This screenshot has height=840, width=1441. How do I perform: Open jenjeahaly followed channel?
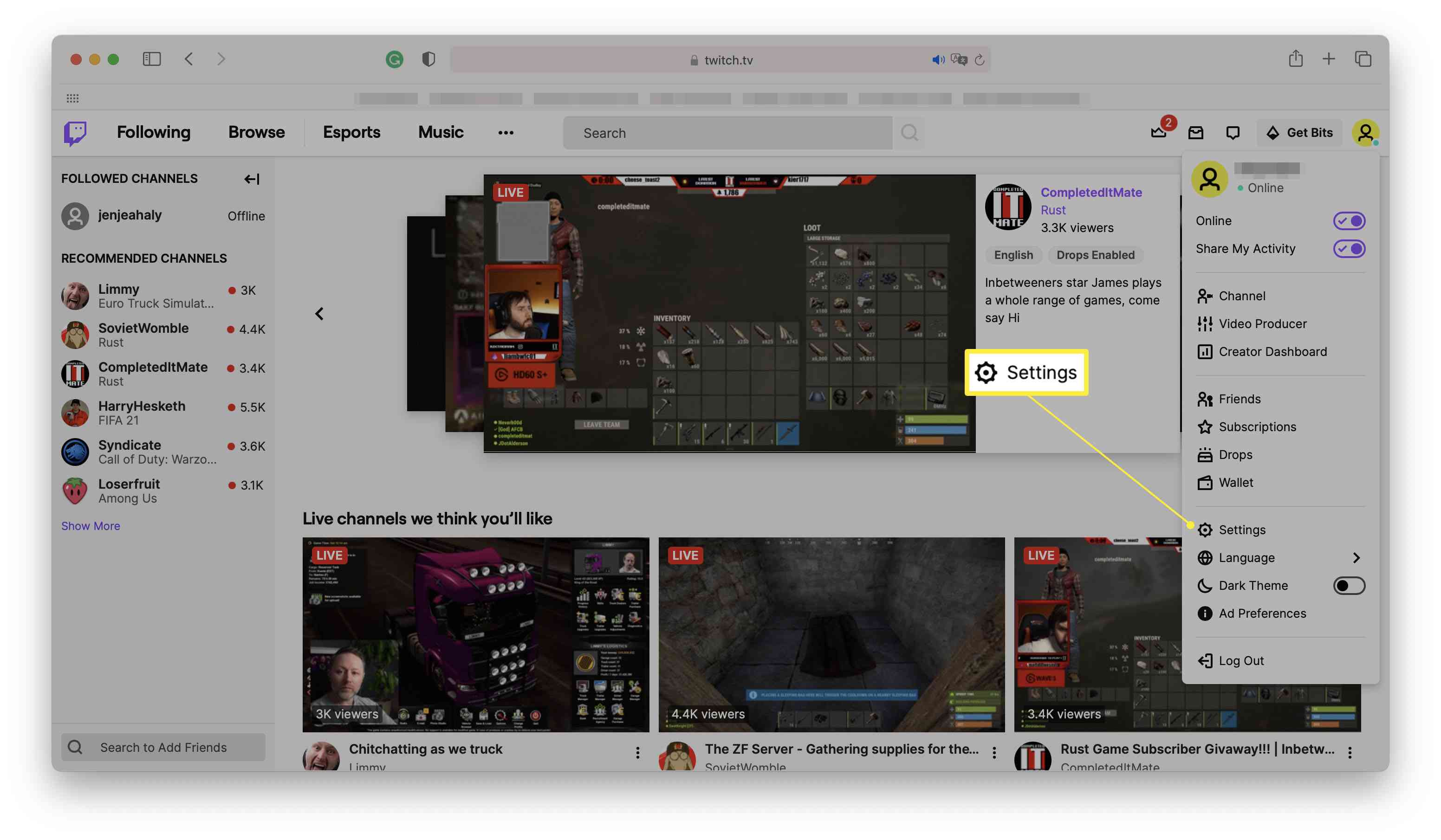163,216
